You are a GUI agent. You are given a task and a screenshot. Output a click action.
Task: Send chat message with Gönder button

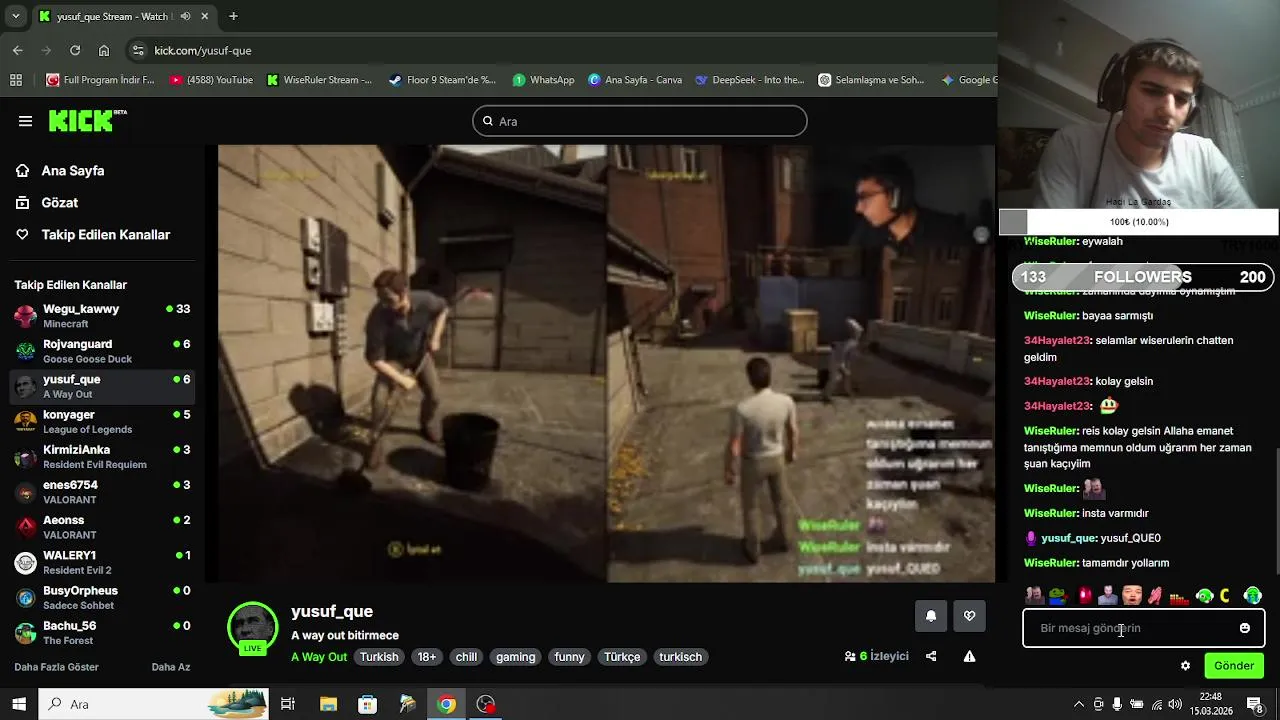click(1233, 666)
